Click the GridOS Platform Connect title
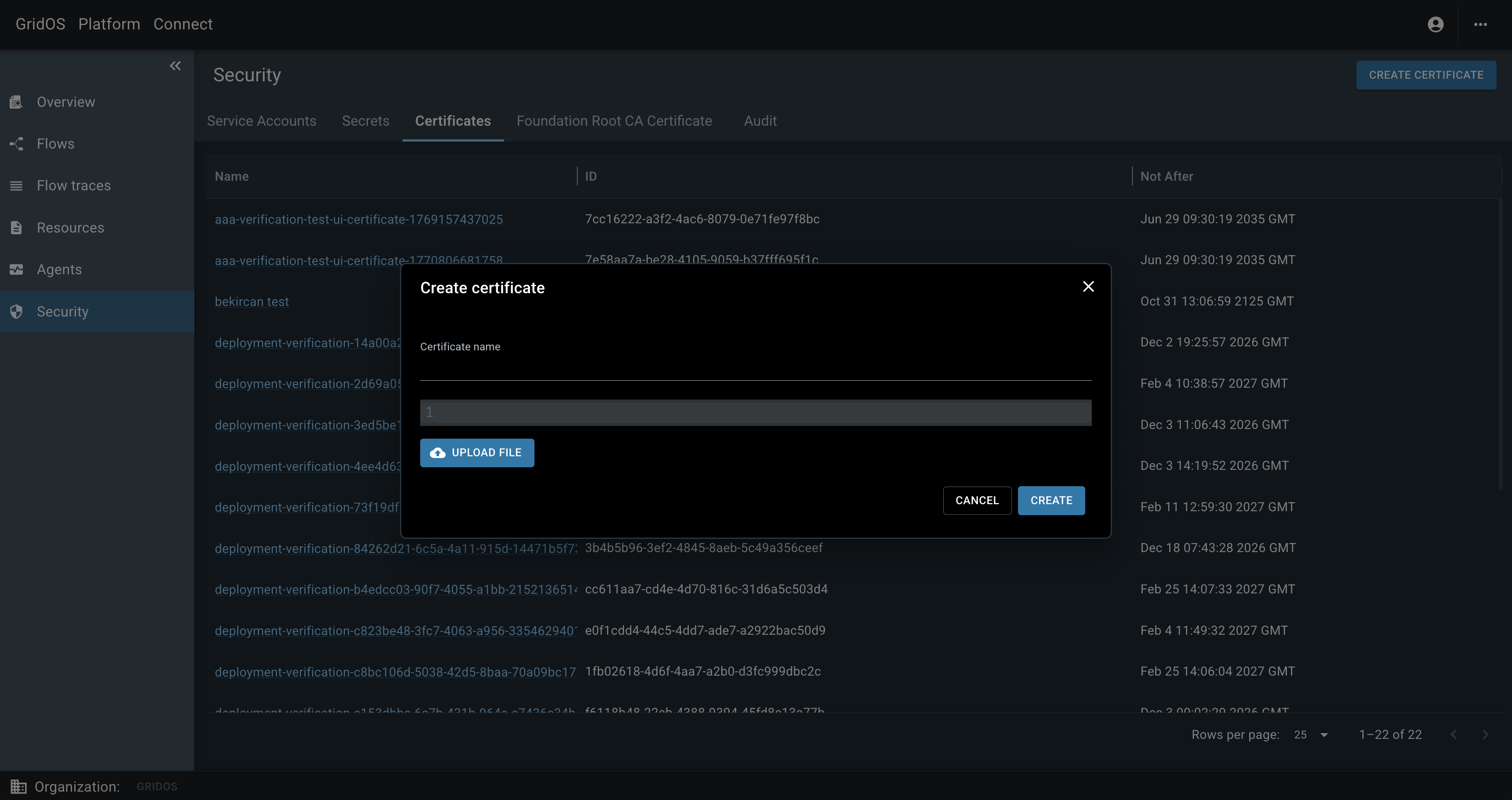 pos(114,24)
